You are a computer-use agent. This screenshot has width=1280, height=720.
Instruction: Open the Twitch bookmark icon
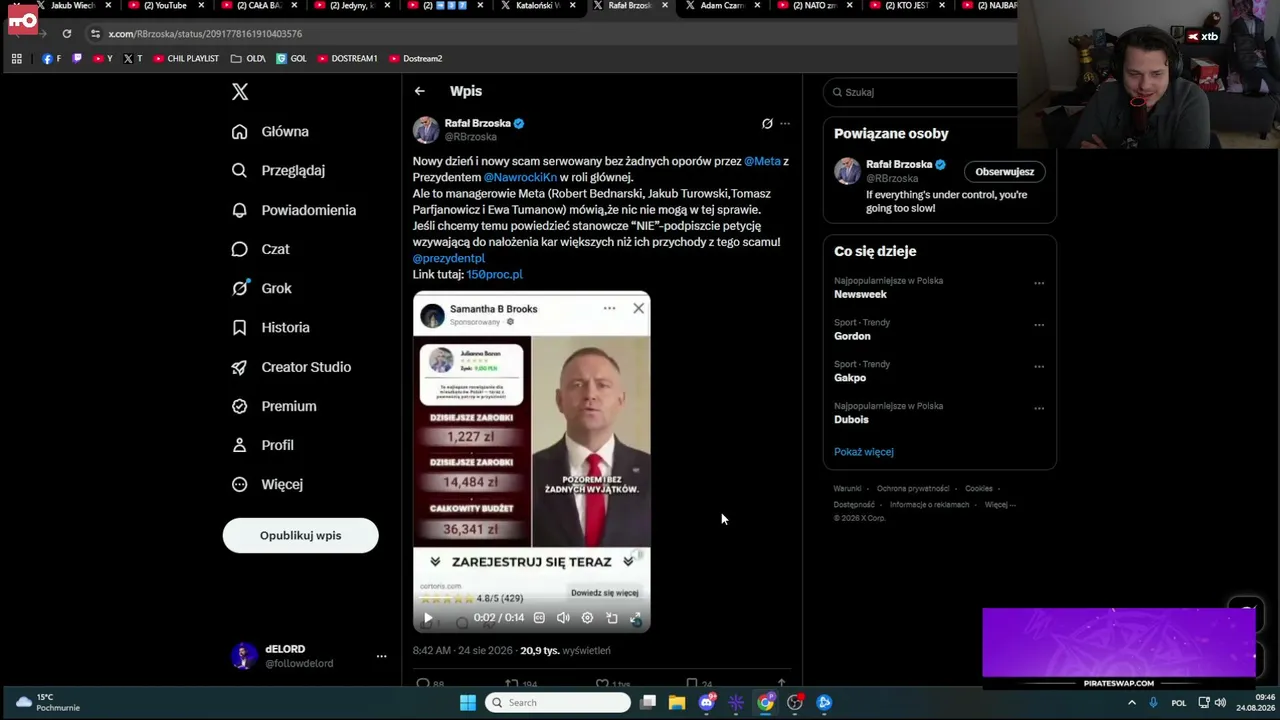78,59
